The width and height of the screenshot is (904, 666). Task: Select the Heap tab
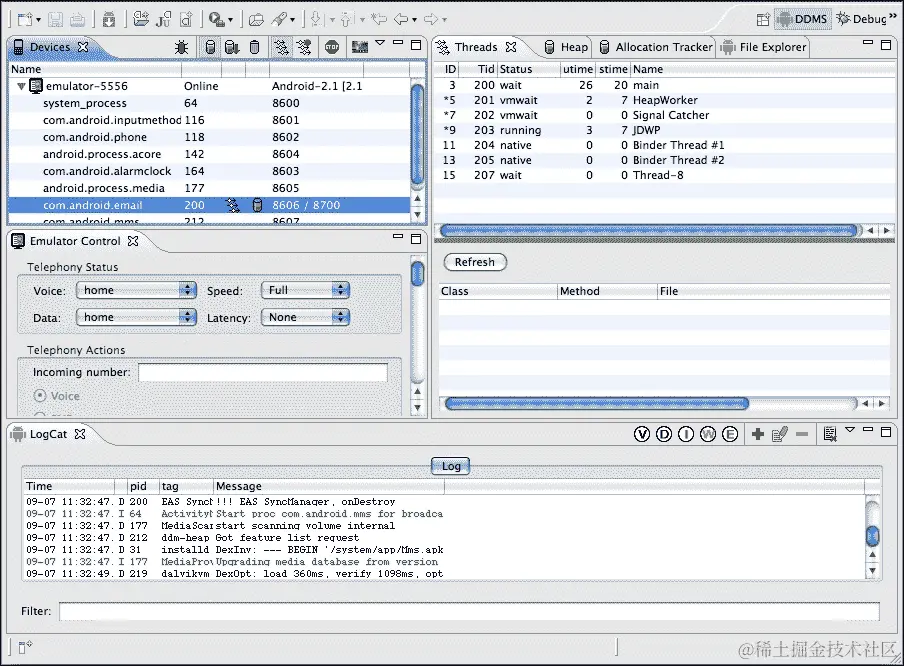(x=566, y=47)
